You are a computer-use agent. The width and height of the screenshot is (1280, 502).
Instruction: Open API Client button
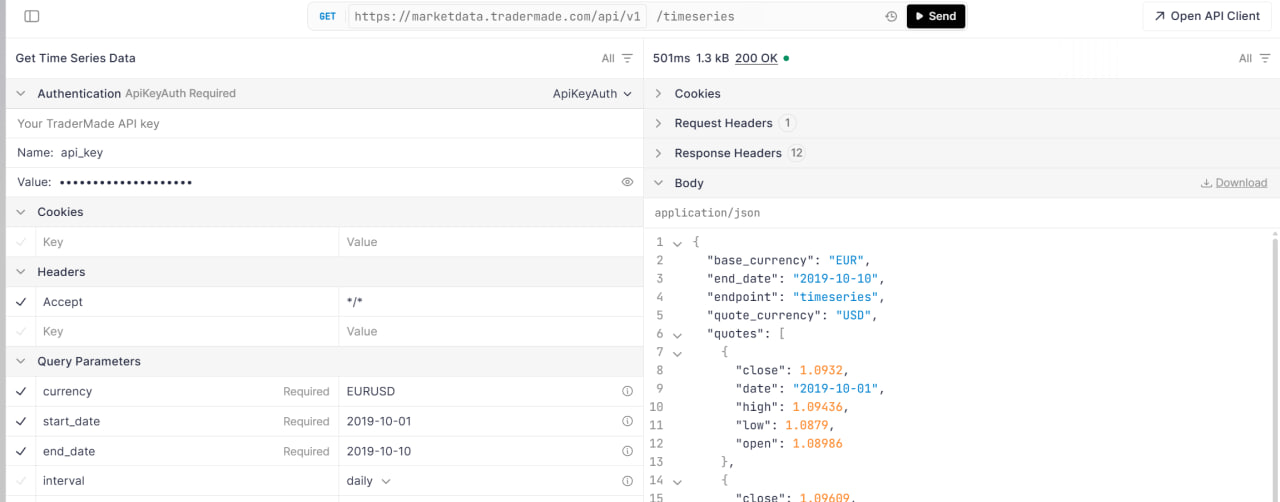click(x=1207, y=16)
